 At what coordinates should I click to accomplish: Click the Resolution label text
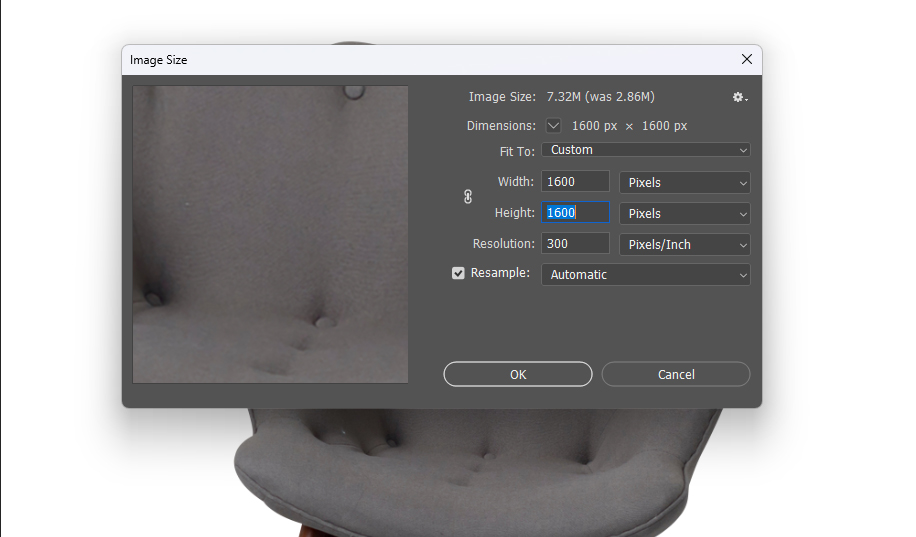pos(503,244)
